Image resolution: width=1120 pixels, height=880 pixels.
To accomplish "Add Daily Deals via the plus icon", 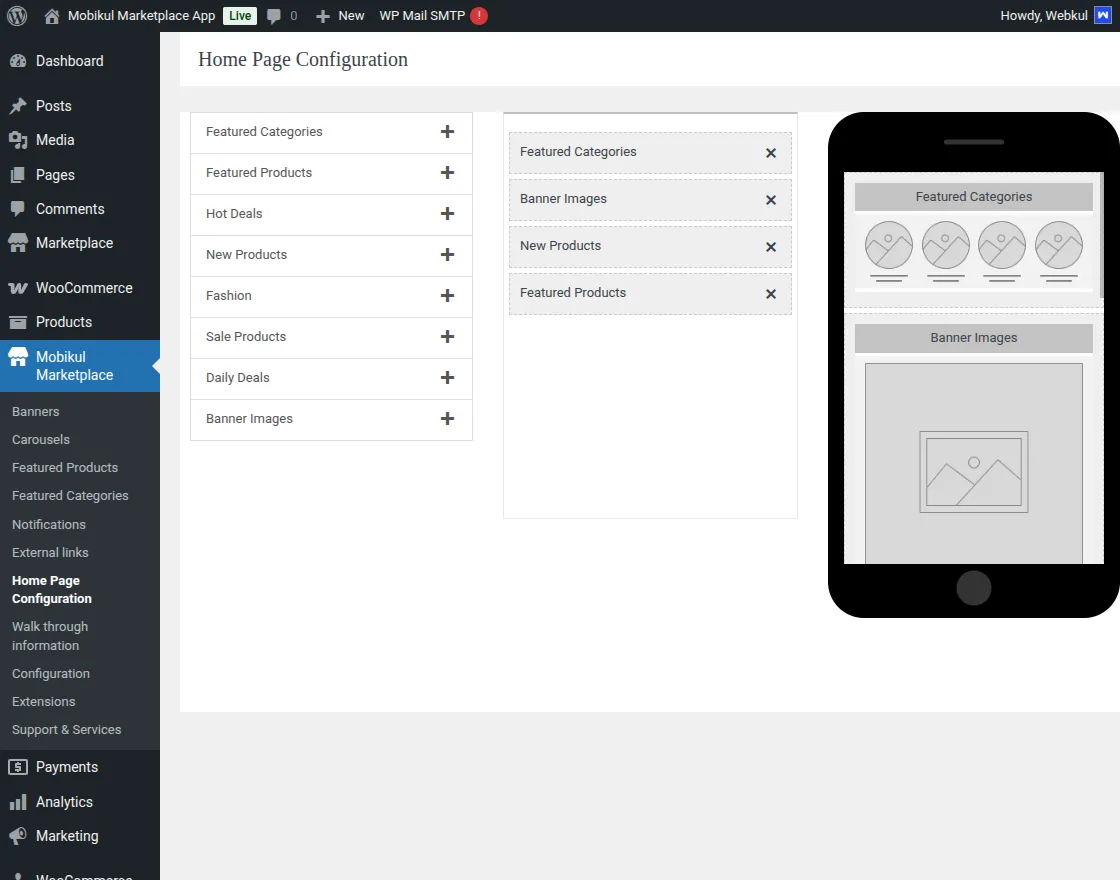I will 447,378.
